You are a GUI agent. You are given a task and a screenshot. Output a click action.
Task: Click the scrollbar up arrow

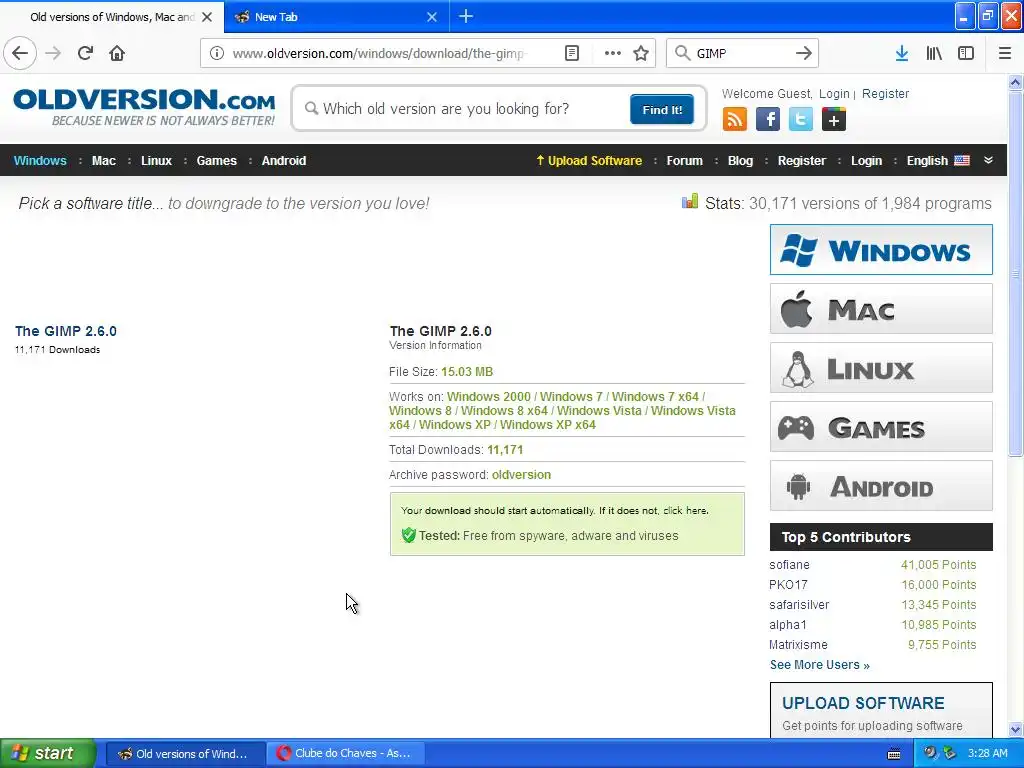[x=1015, y=82]
